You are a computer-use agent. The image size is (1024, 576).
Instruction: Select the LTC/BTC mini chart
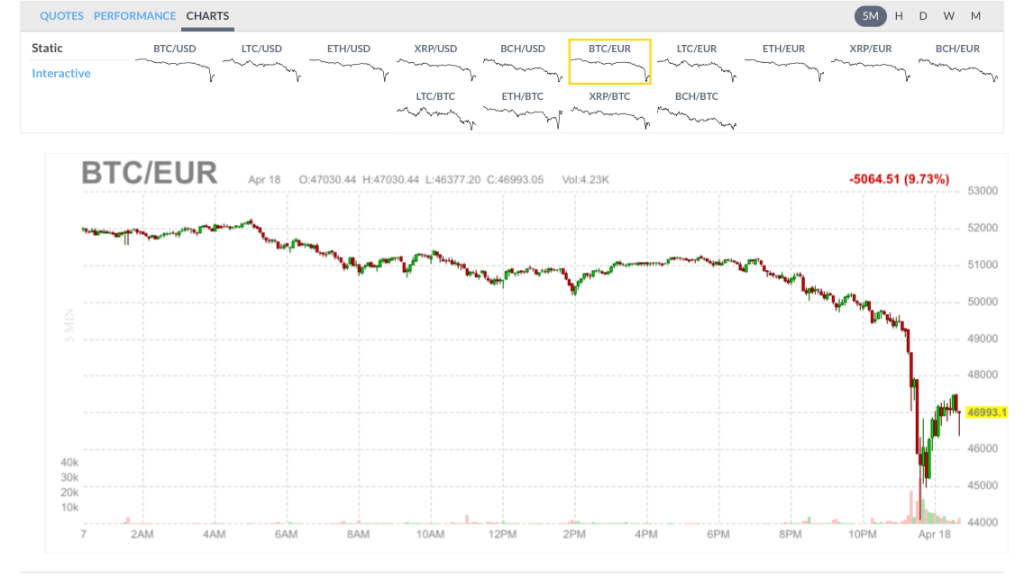(435, 111)
